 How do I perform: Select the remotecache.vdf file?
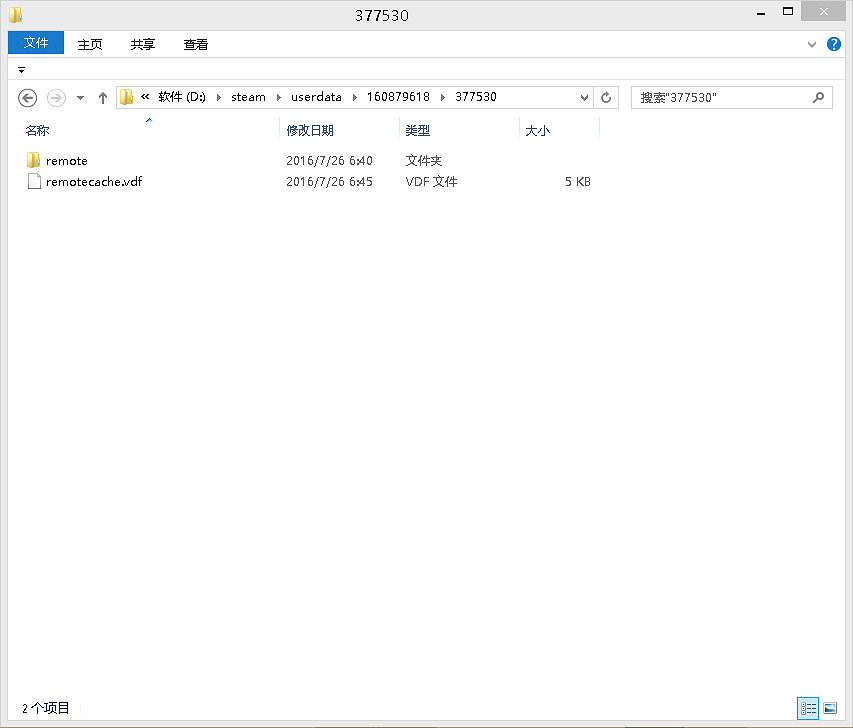[93, 181]
